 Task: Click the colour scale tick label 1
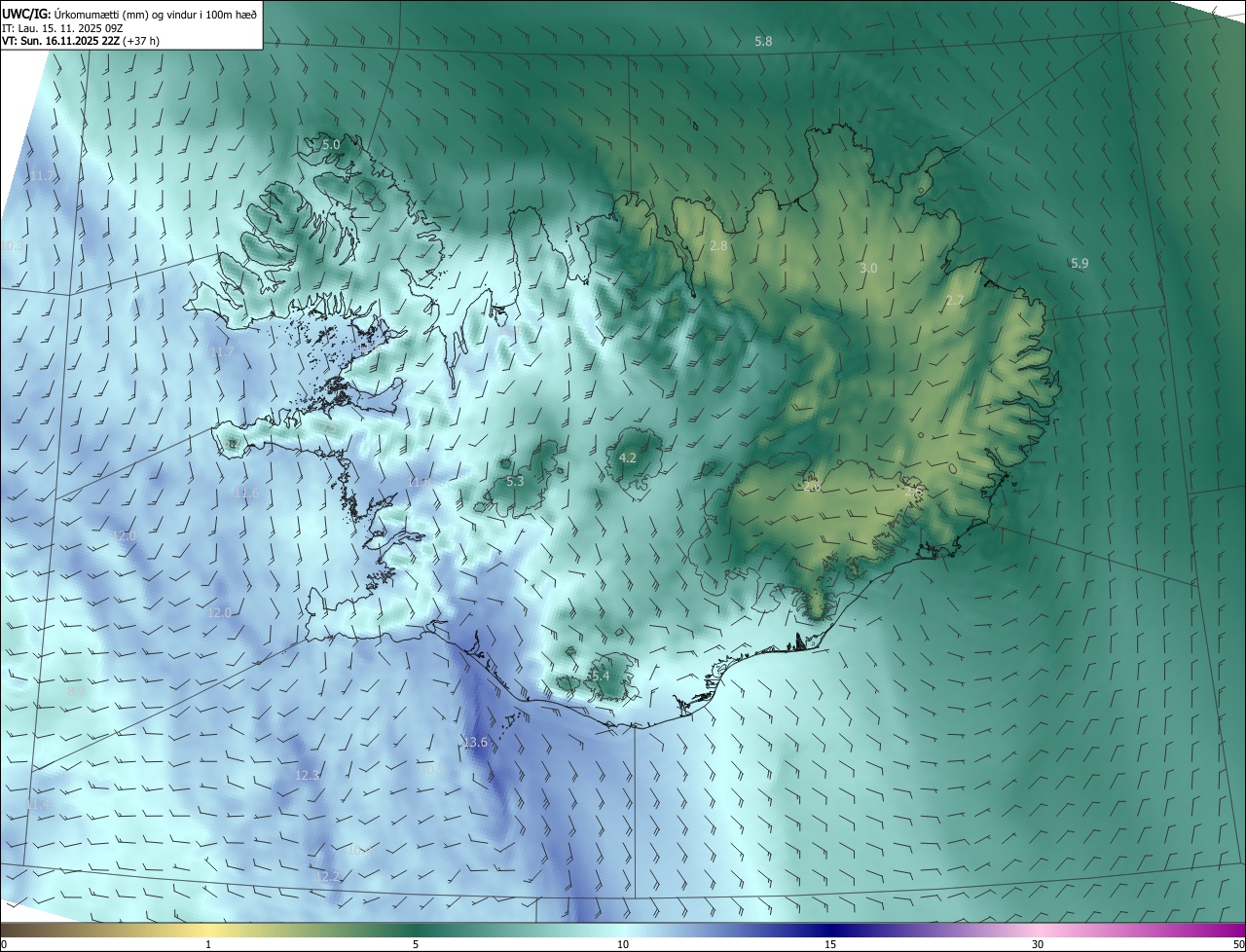[208, 944]
